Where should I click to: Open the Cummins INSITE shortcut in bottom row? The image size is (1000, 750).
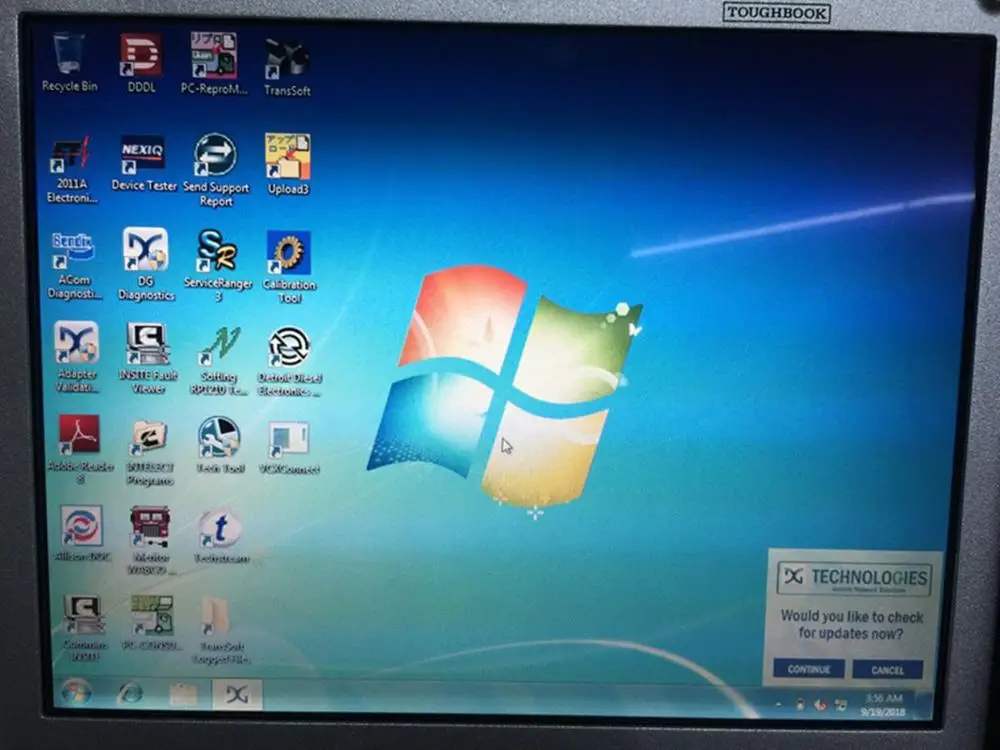tap(84, 628)
